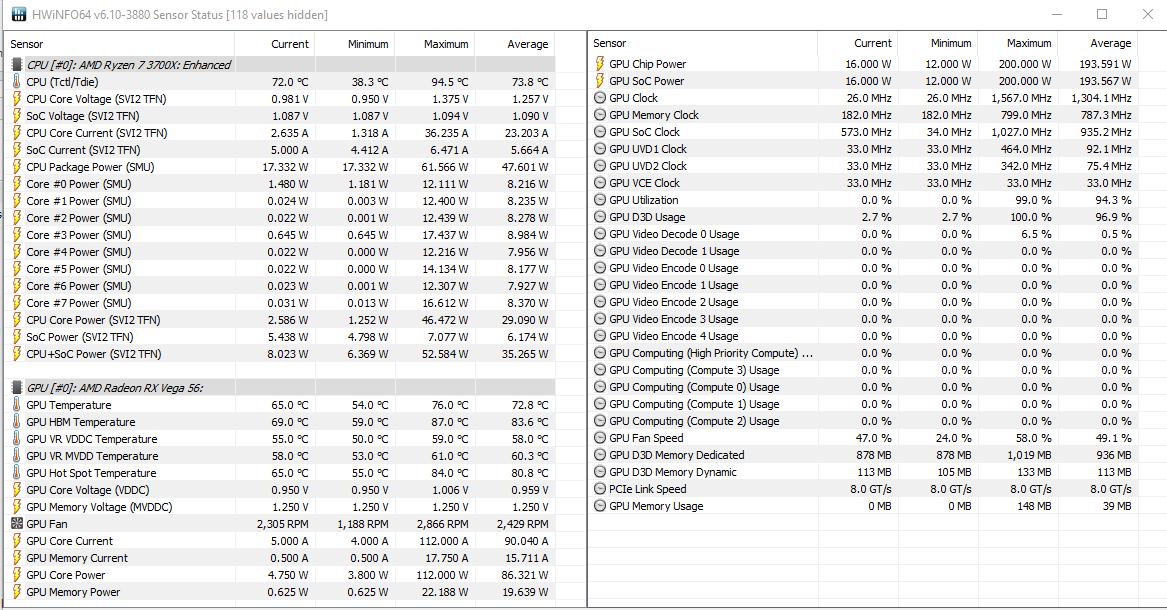Viewport: 1167px width, 610px height.
Task: Click the lightning icon beside GPU SoC Power
Action: 600,81
